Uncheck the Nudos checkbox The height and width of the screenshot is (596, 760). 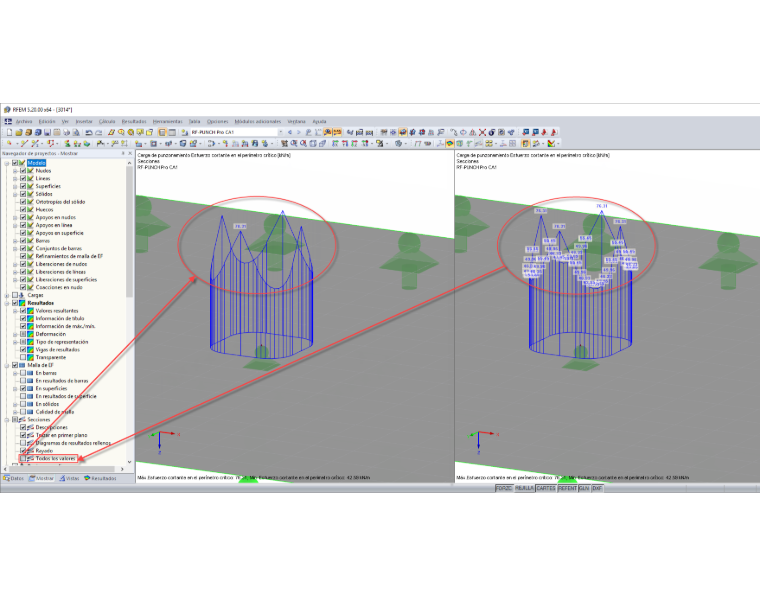(x=23, y=171)
